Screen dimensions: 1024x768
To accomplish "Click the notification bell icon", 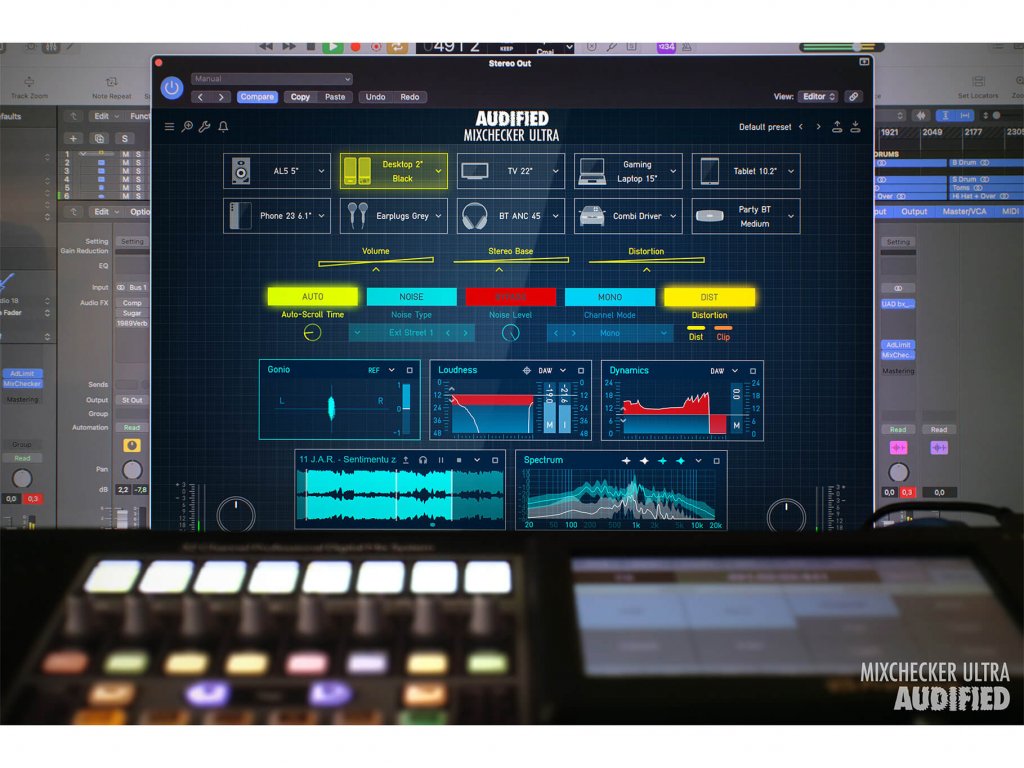I will click(x=223, y=127).
